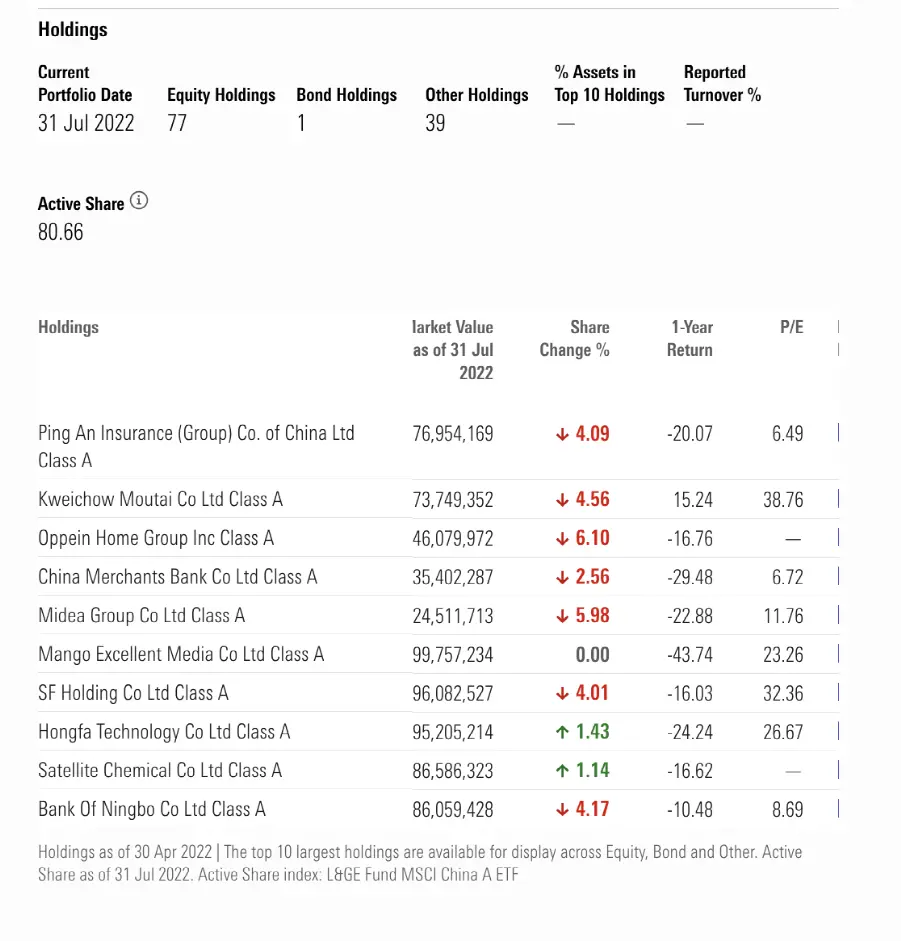Select Mango Excellent Media holding row
Screen dimensions: 901x941
tap(438, 654)
